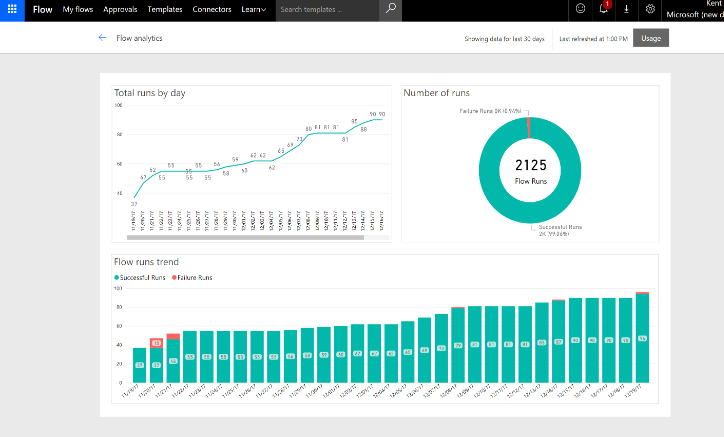Select the red failure slice of donut
This screenshot has width=724, height=437.
click(528, 127)
